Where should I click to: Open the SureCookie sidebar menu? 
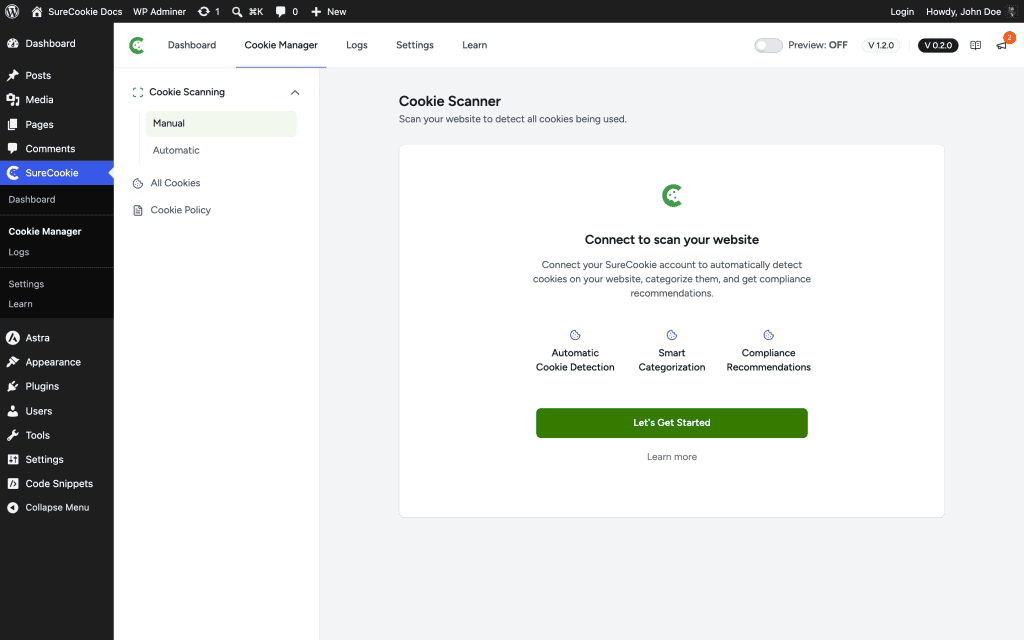click(x=57, y=172)
